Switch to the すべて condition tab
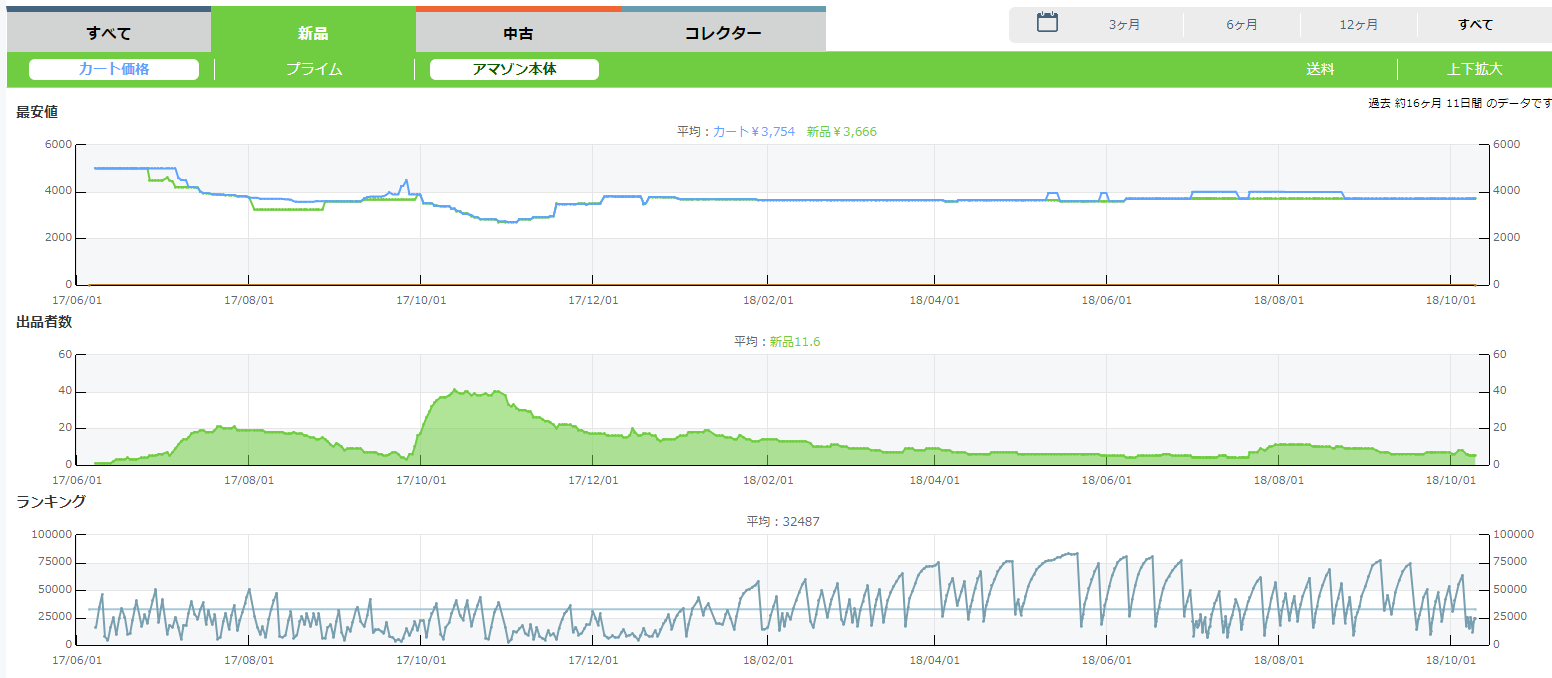This screenshot has width=1552, height=678. click(x=109, y=33)
